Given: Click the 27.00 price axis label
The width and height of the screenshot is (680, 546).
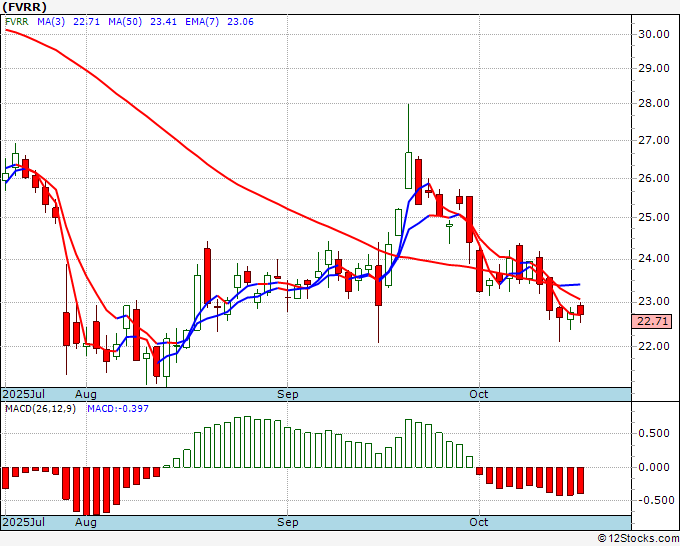Looking at the screenshot, I should (x=654, y=141).
